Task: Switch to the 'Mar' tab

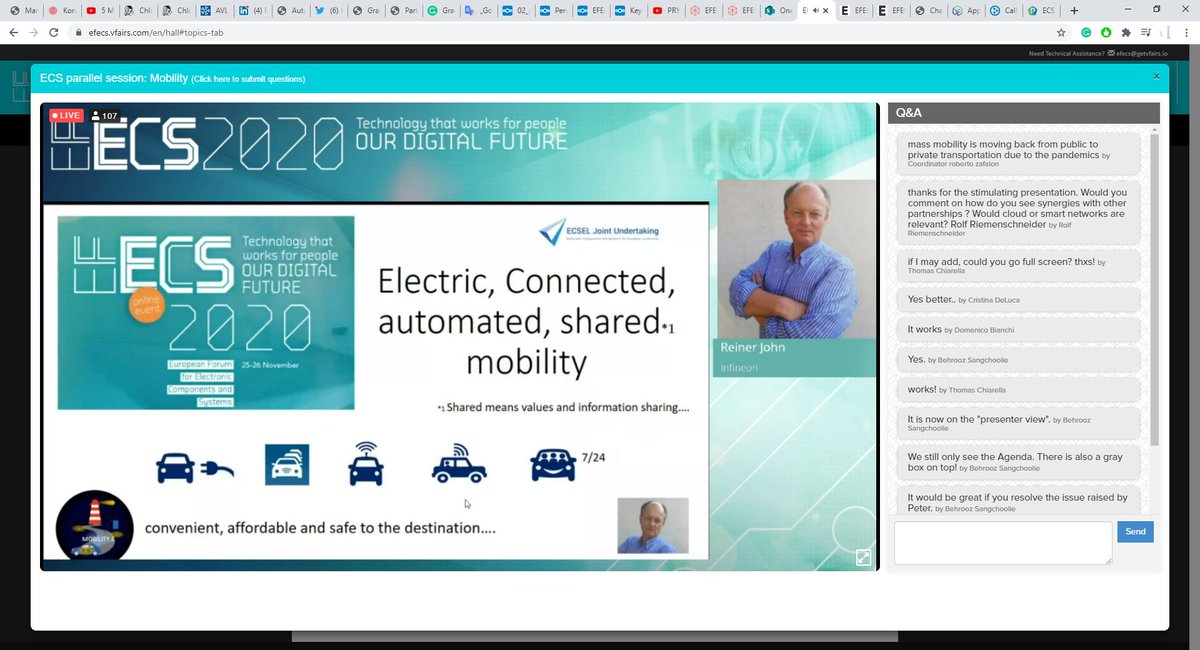Action: coord(24,10)
